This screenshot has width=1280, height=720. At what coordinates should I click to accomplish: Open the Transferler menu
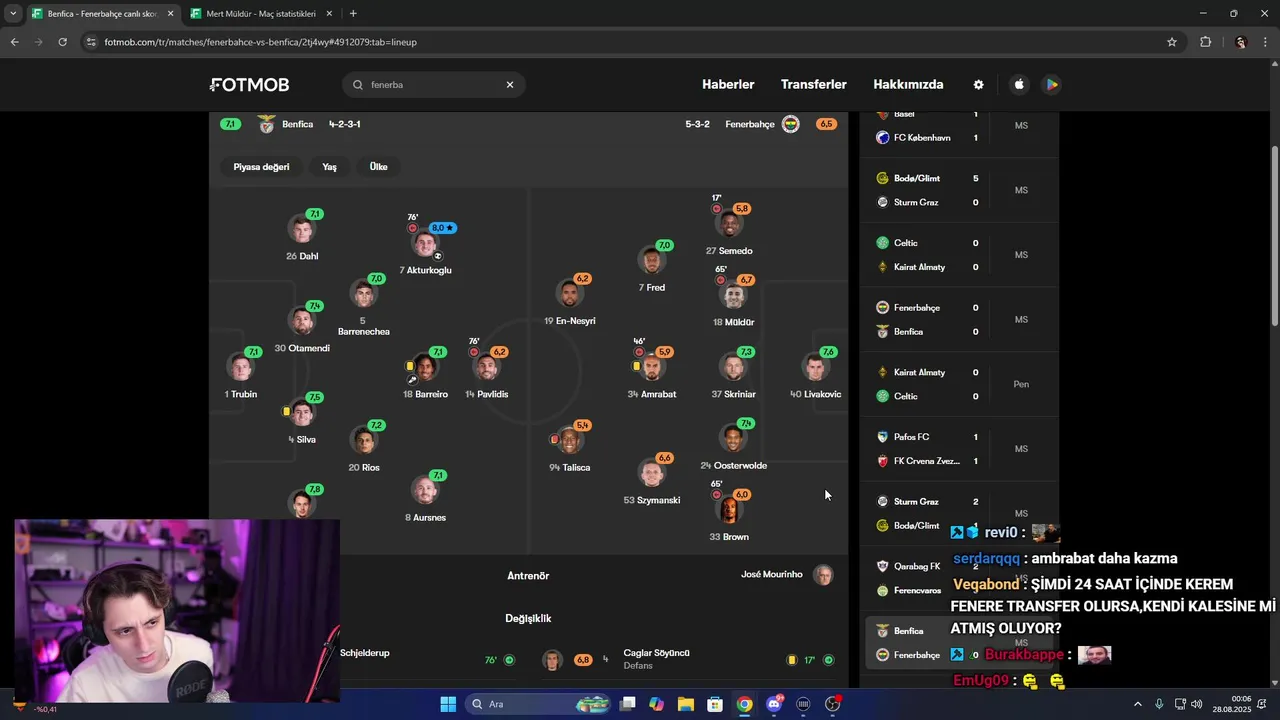(814, 85)
